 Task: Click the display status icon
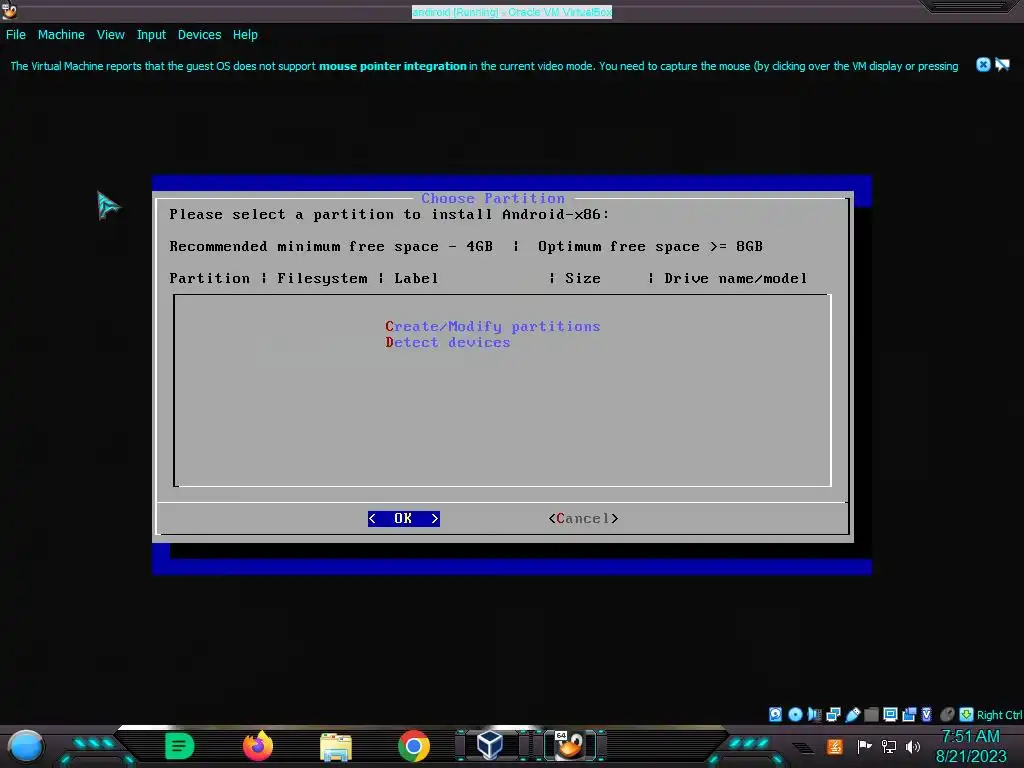pos(890,714)
